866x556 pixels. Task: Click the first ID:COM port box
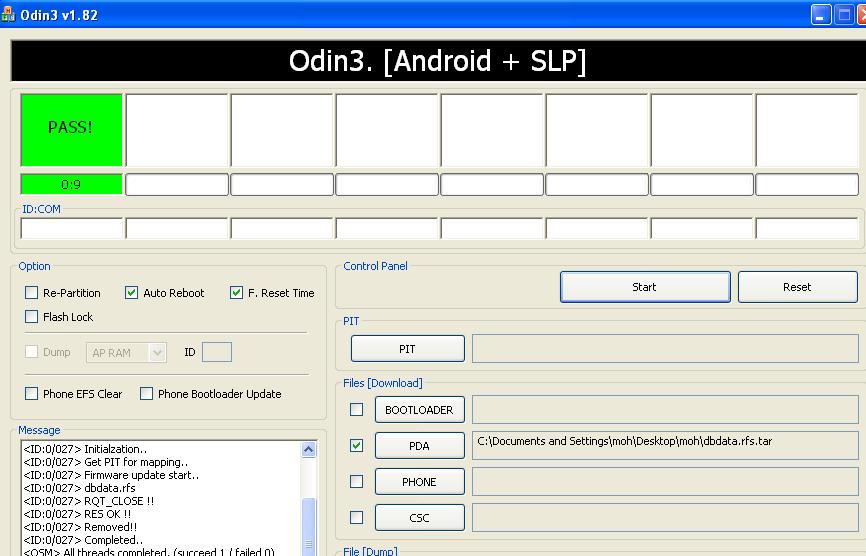71,228
